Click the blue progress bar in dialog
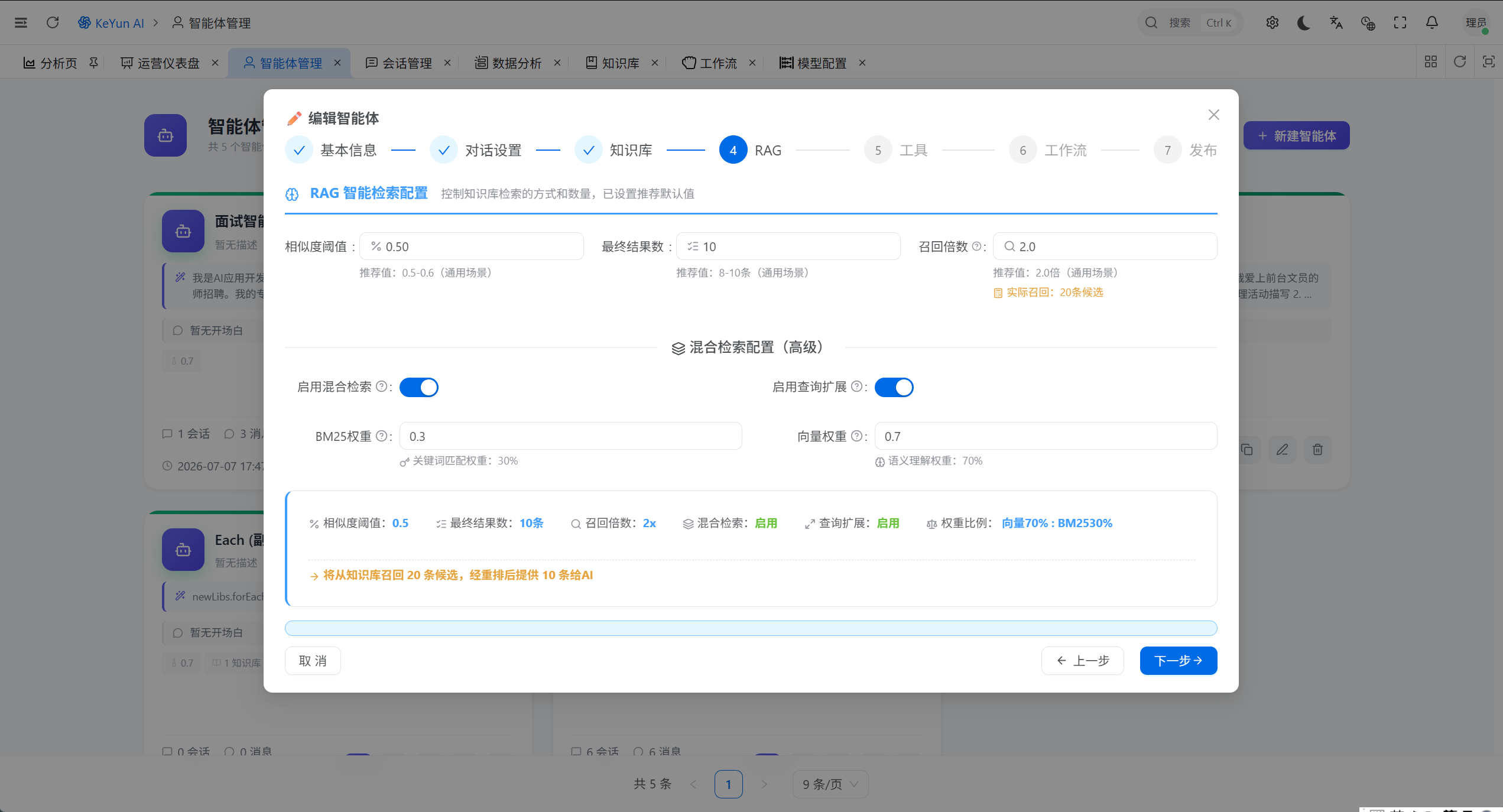This screenshot has height=812, width=1503. [x=751, y=628]
